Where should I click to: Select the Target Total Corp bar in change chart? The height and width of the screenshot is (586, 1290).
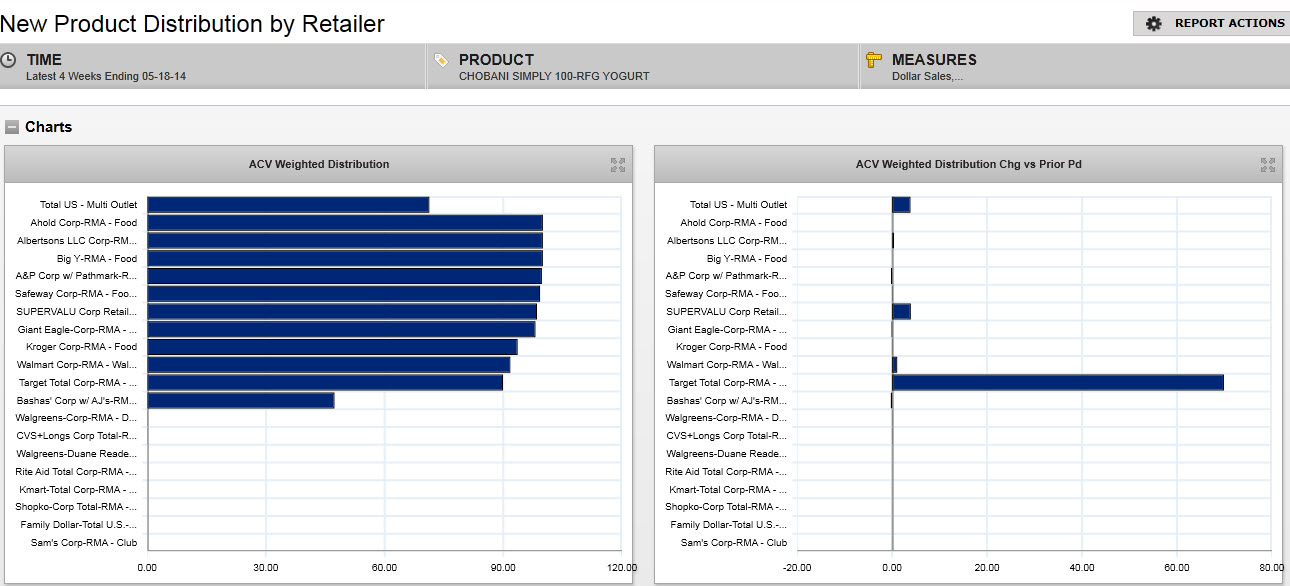point(1057,382)
